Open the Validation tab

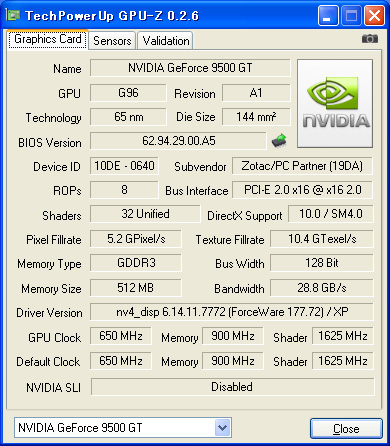tap(166, 41)
